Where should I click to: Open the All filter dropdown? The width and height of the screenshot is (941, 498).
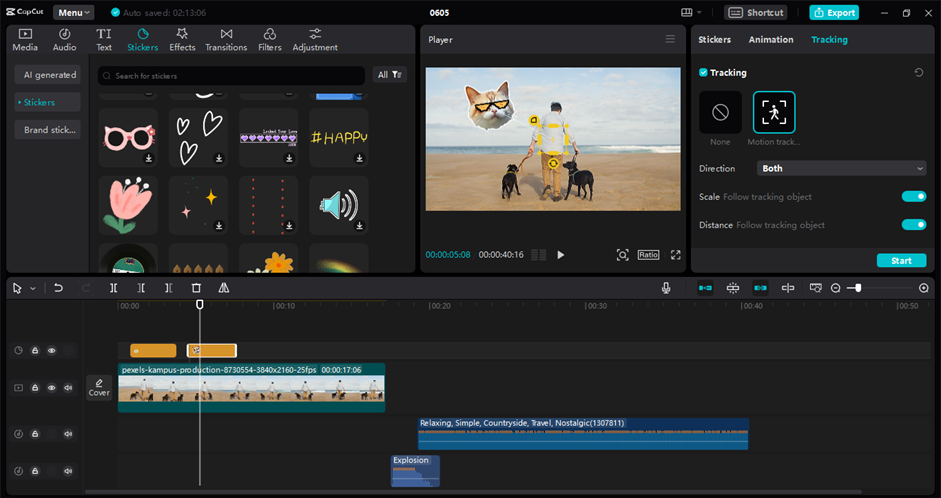click(x=389, y=75)
